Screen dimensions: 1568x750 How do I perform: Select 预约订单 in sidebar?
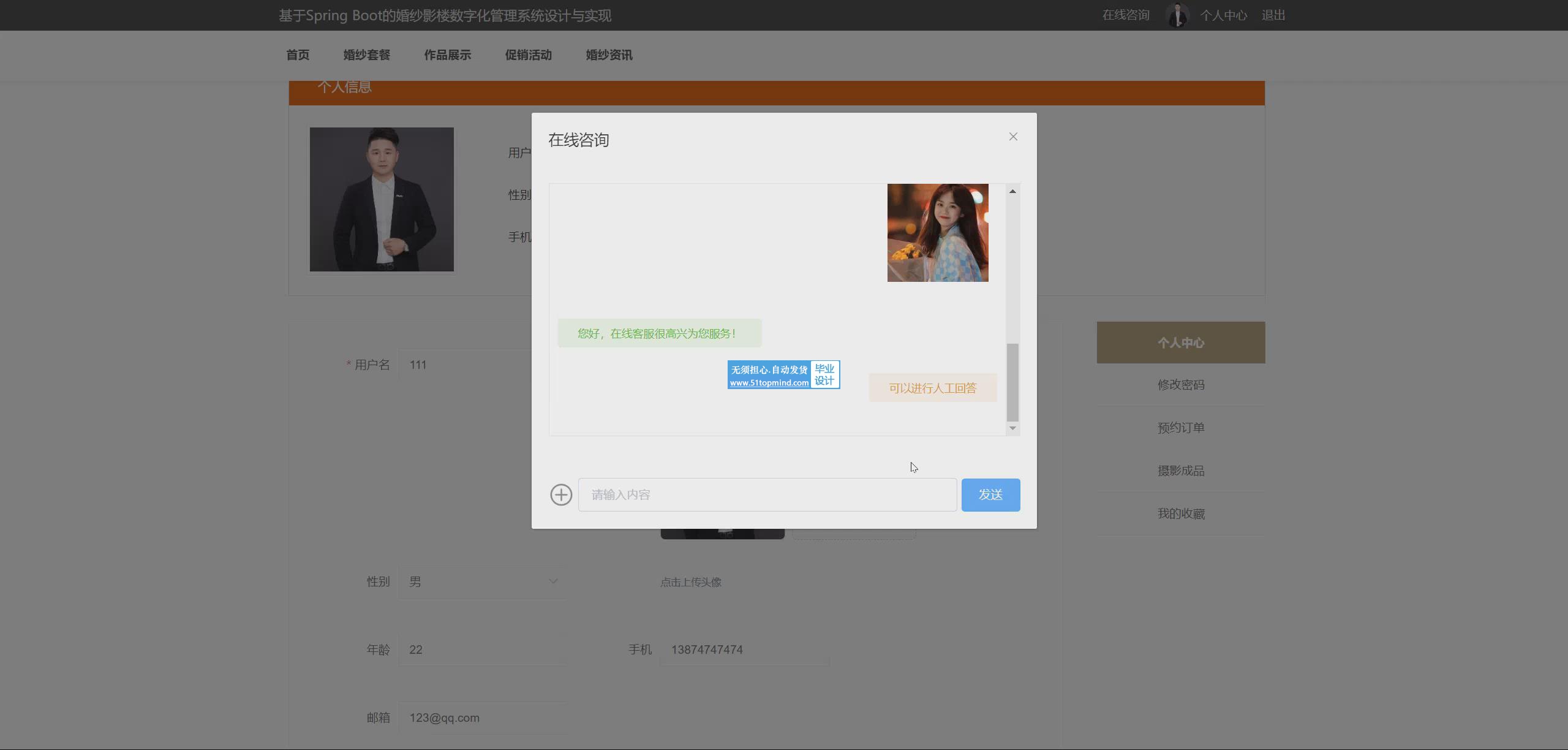tap(1181, 428)
